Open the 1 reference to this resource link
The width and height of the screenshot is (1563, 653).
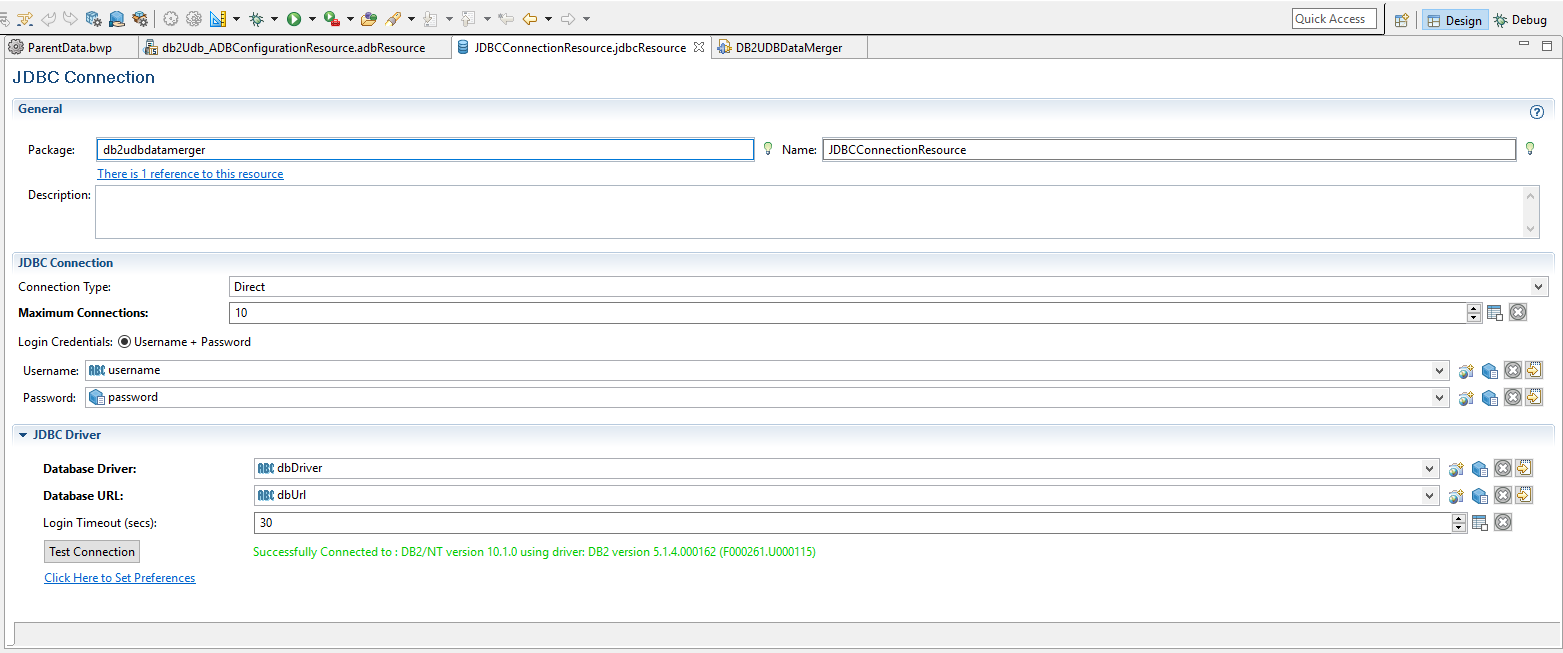[x=190, y=174]
